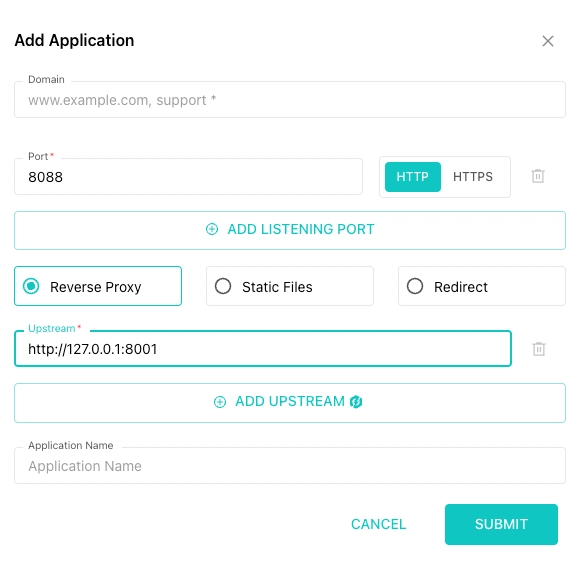
Task: Click the Add Upstream button
Action: 290,403
